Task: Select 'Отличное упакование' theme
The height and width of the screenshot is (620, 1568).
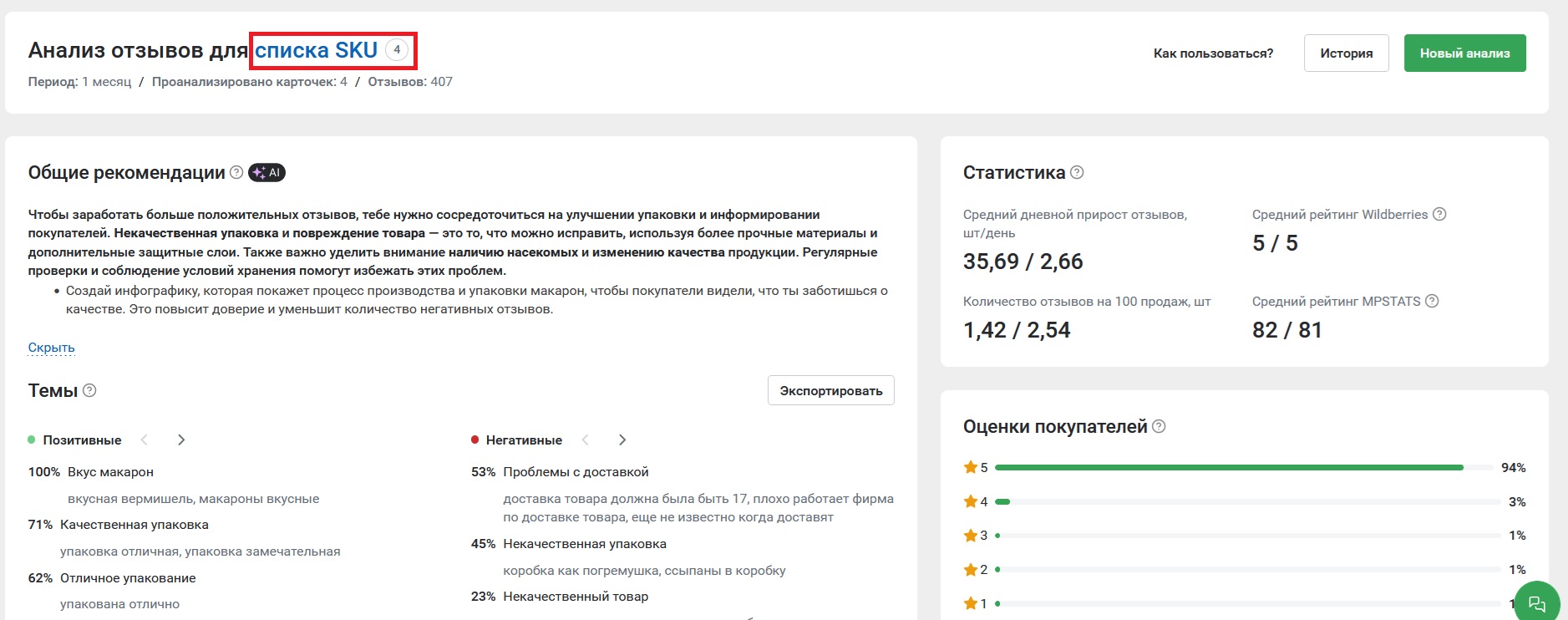Action: [x=128, y=578]
